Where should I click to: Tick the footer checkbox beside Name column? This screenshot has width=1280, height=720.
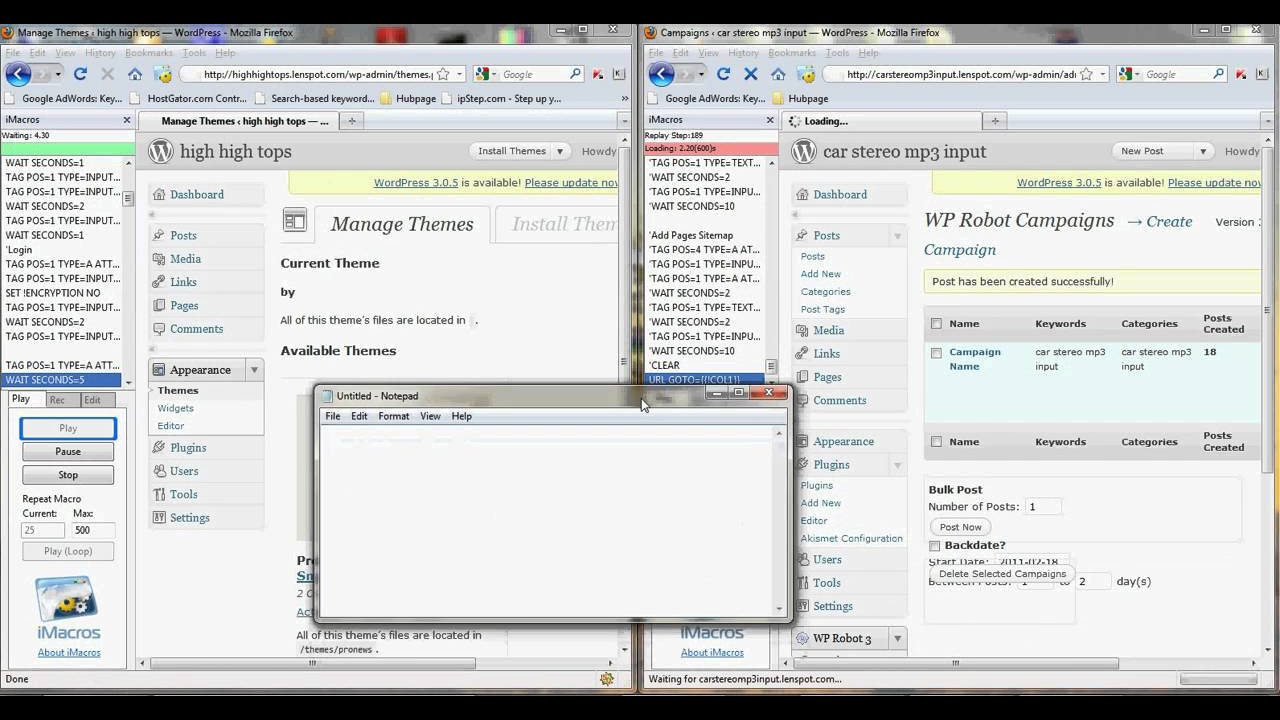click(x=936, y=441)
